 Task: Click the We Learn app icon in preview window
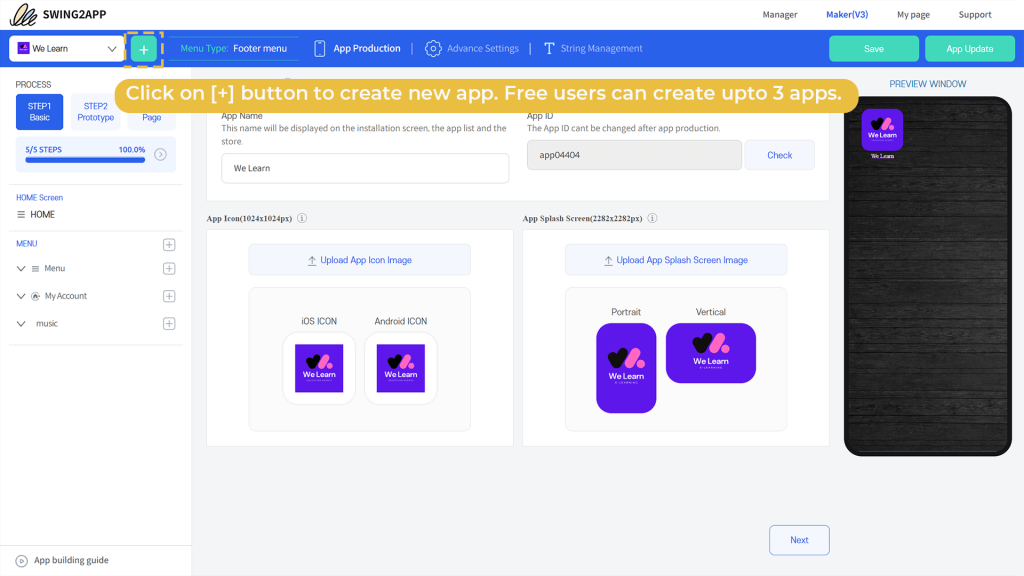pos(882,130)
